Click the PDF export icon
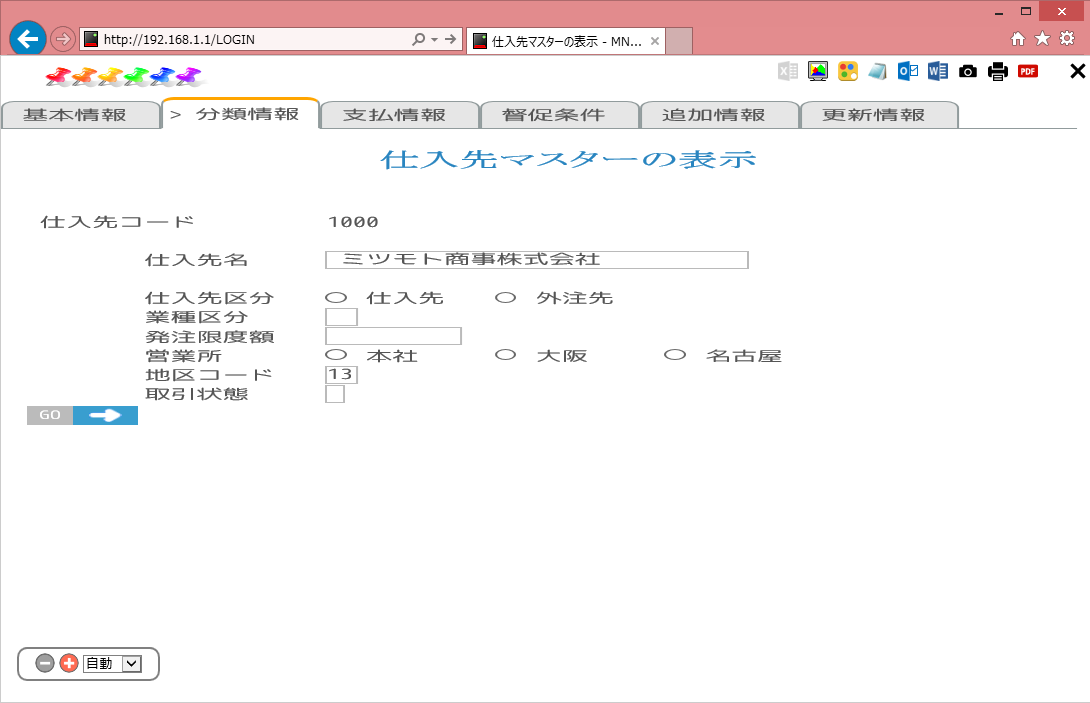Screen dimensions: 1090x703 [x=1027, y=71]
